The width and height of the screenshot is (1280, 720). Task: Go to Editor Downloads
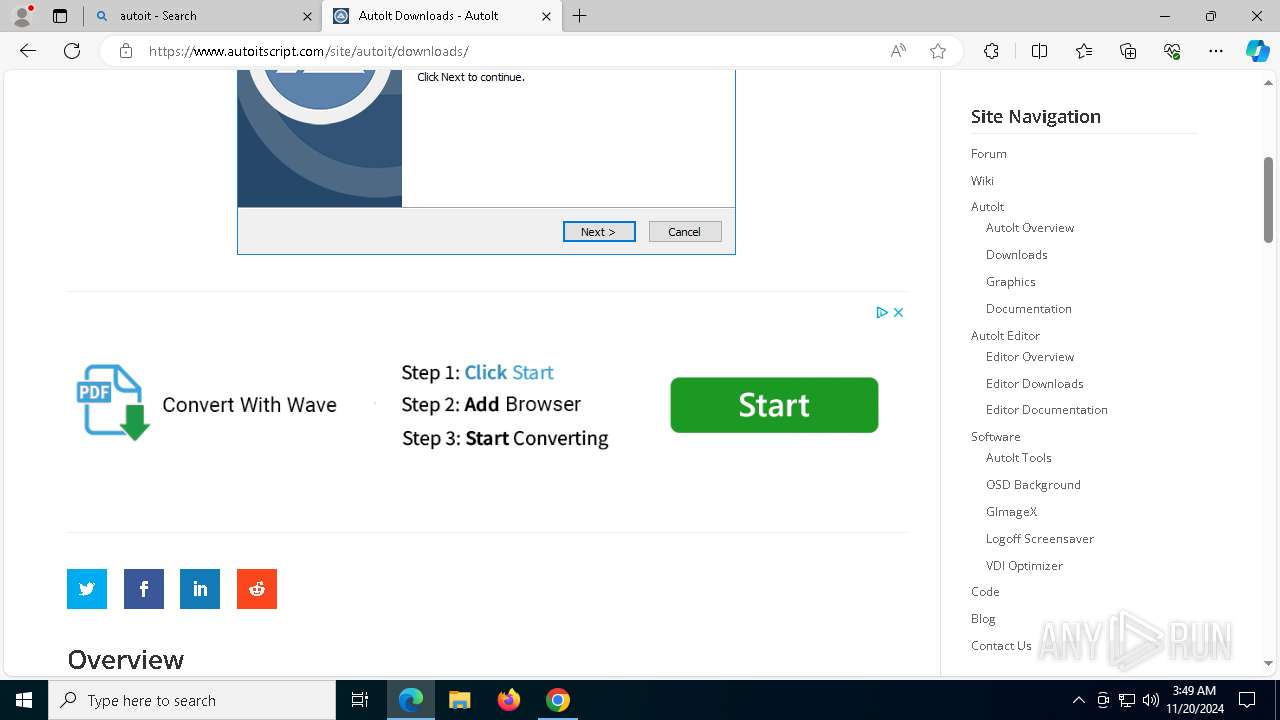click(1035, 383)
